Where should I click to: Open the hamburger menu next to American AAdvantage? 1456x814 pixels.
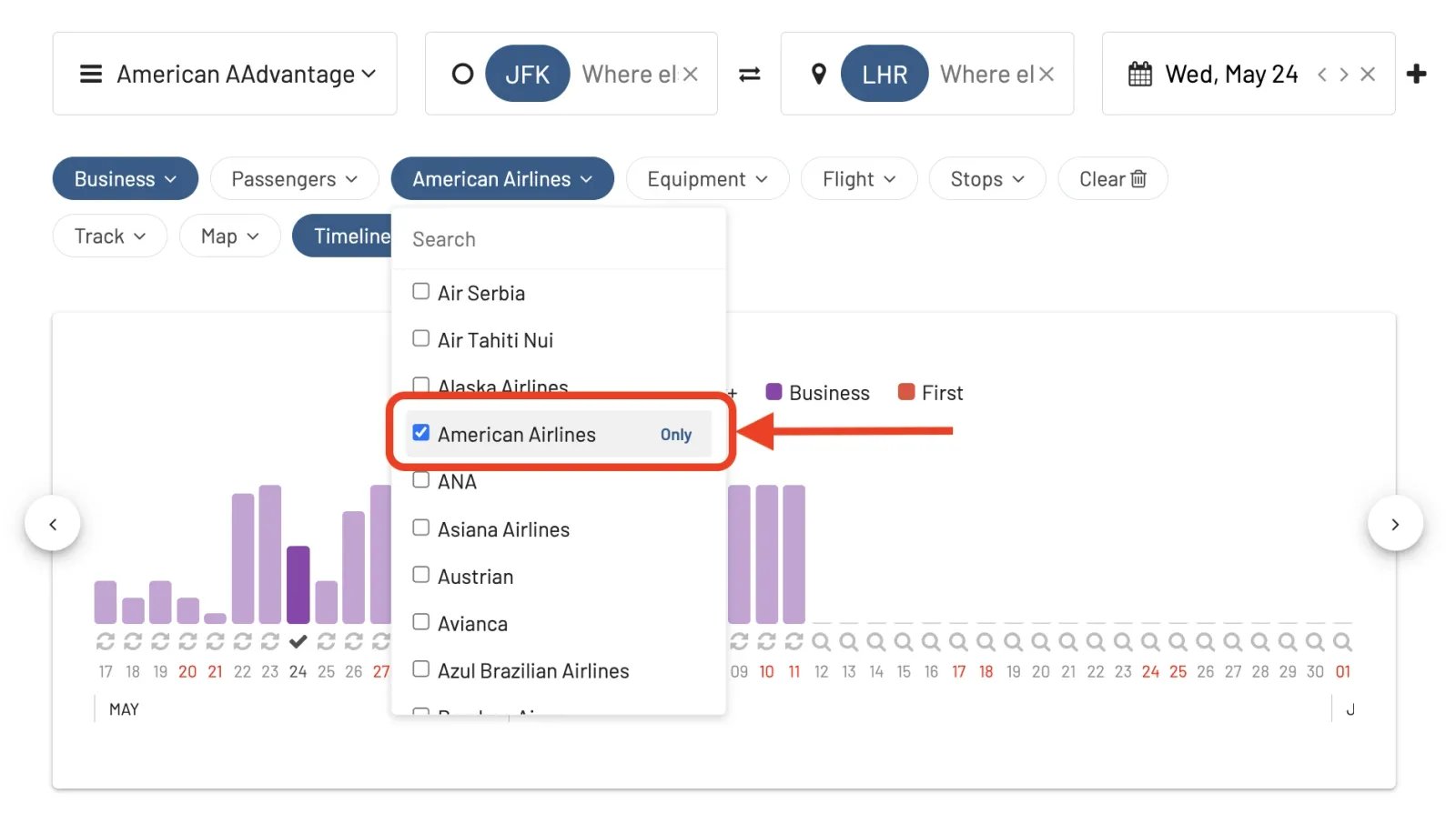(91, 74)
